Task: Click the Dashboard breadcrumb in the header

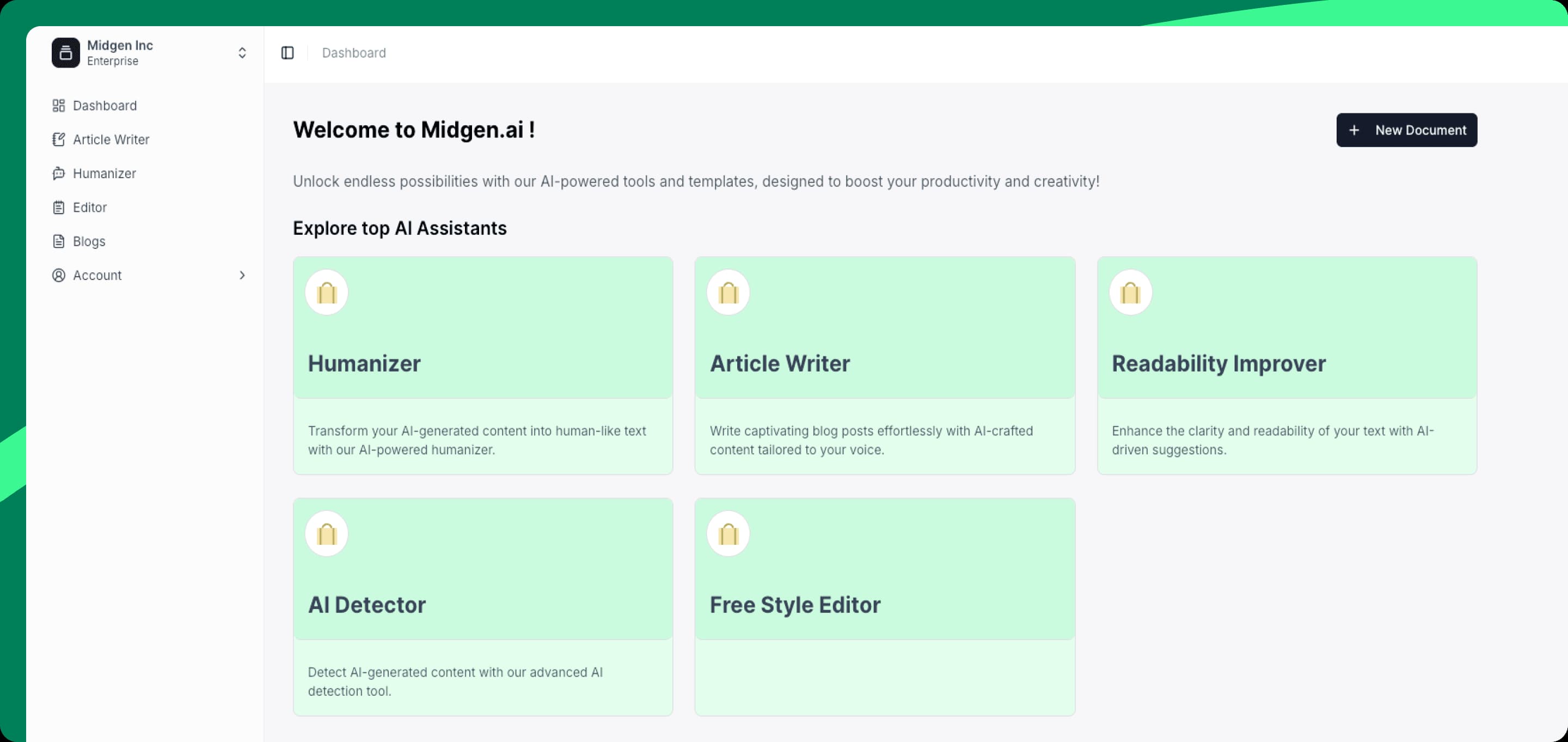Action: 354,52
